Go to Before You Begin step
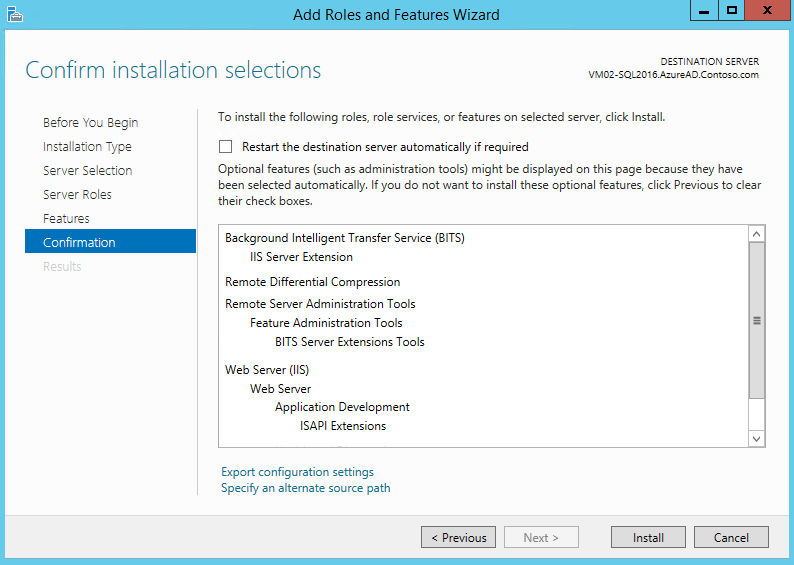Image resolution: width=794 pixels, height=565 pixels. 91,123
